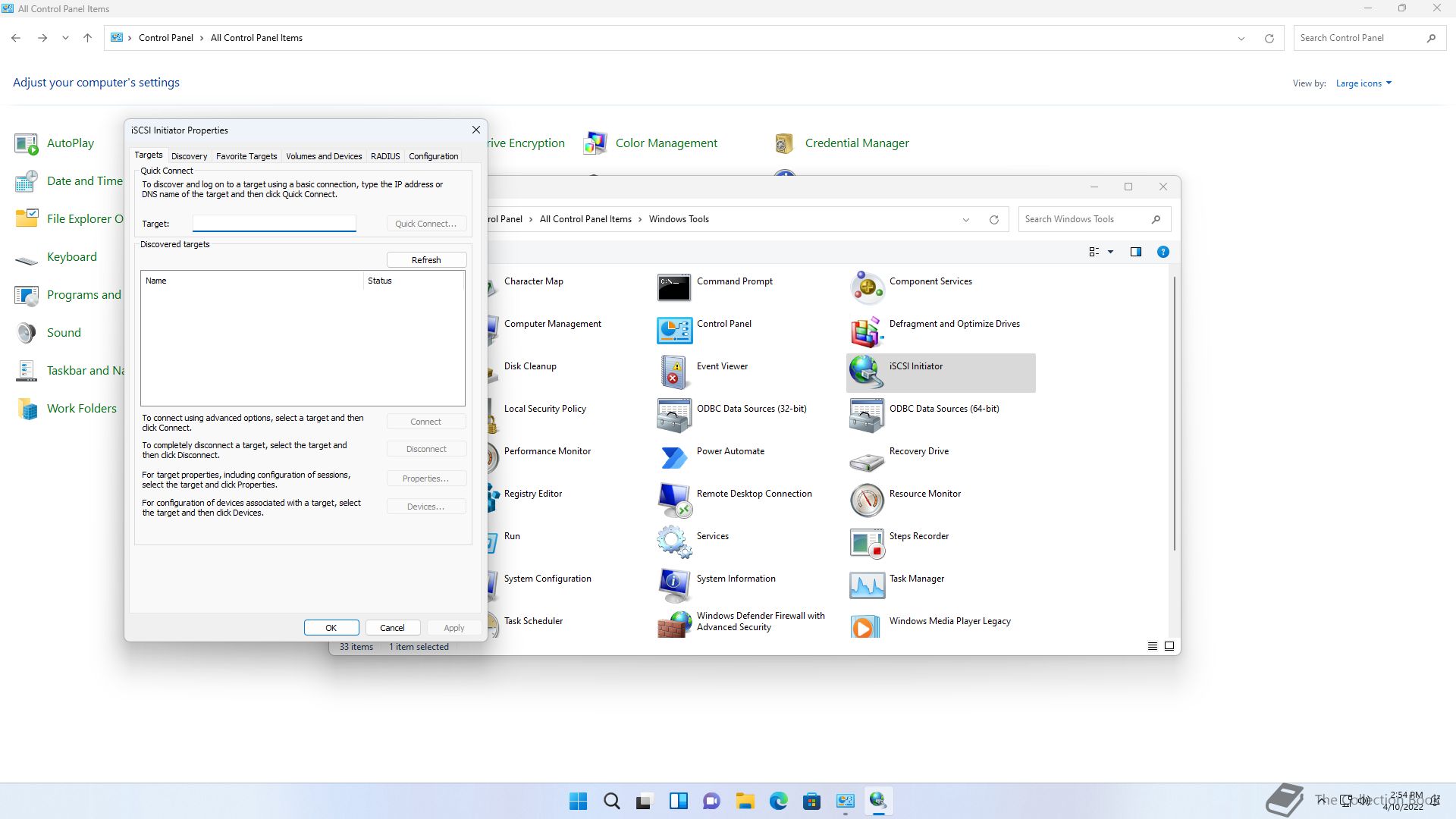Open Services gear icon
This screenshot has width=1456, height=819.
click(674, 542)
